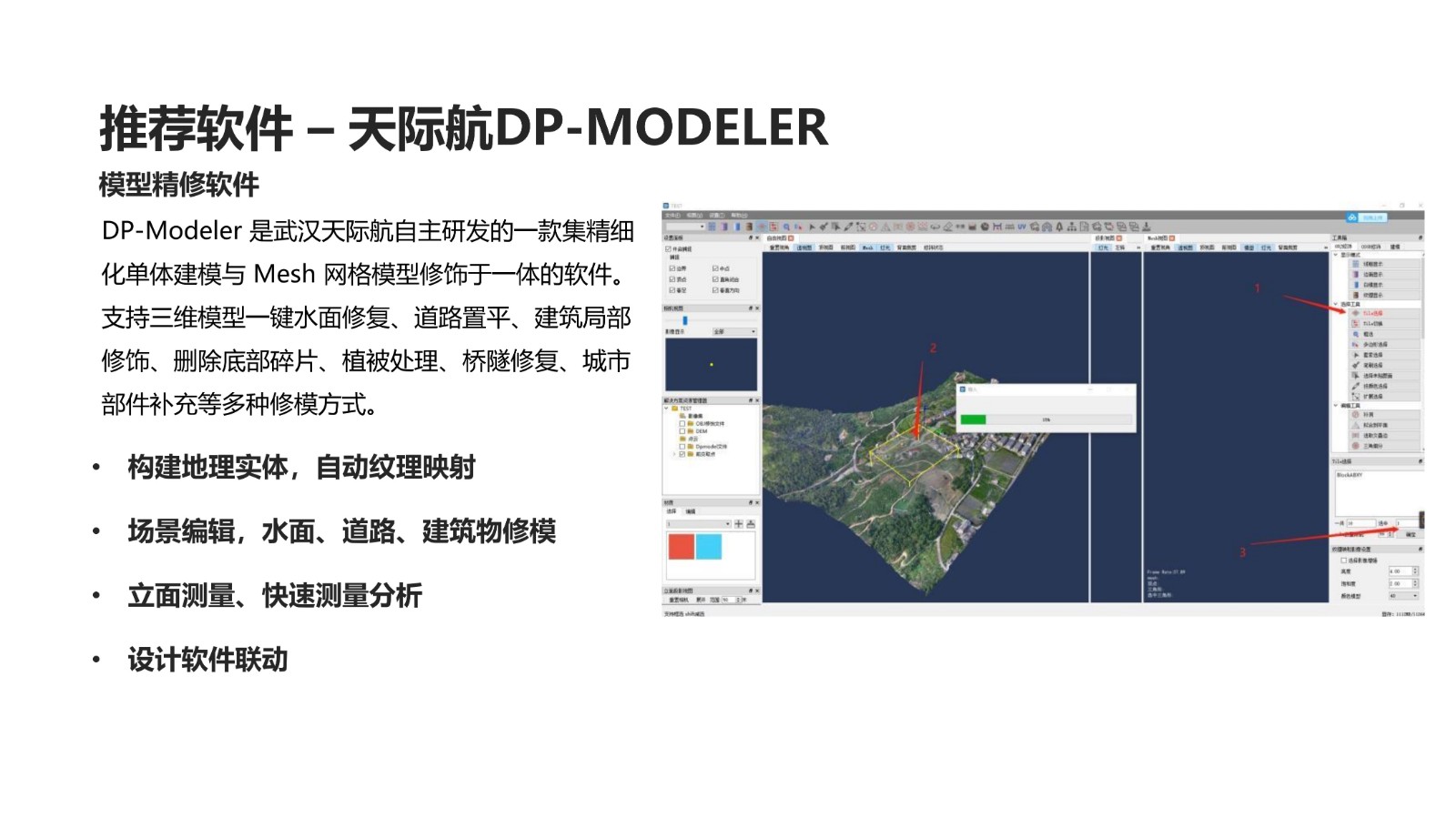Select the red color swatch
1456x818 pixels.
click(681, 547)
